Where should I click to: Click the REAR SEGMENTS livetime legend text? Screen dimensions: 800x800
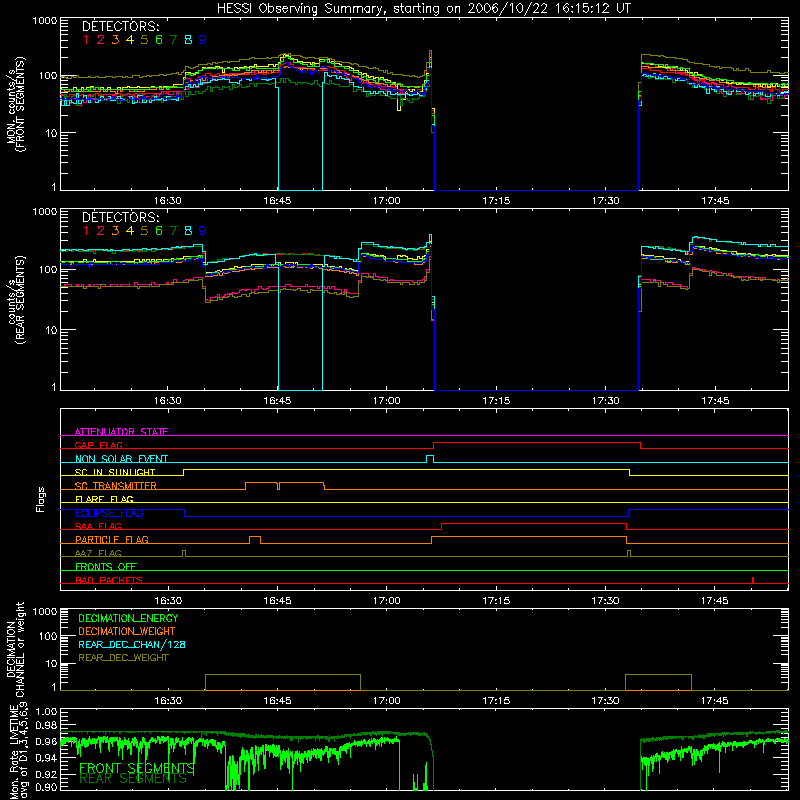133,779
